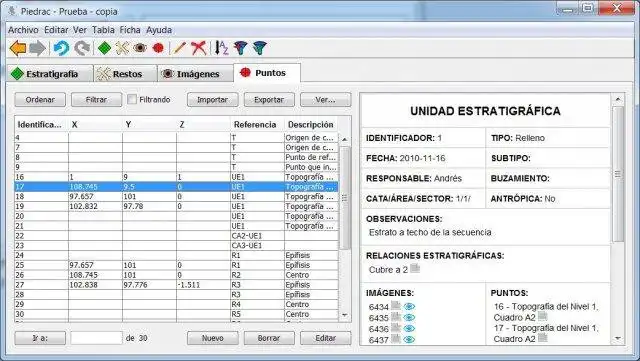640x361 pixels.
Task: Click table scrollbar up arrow
Action: tap(345, 139)
